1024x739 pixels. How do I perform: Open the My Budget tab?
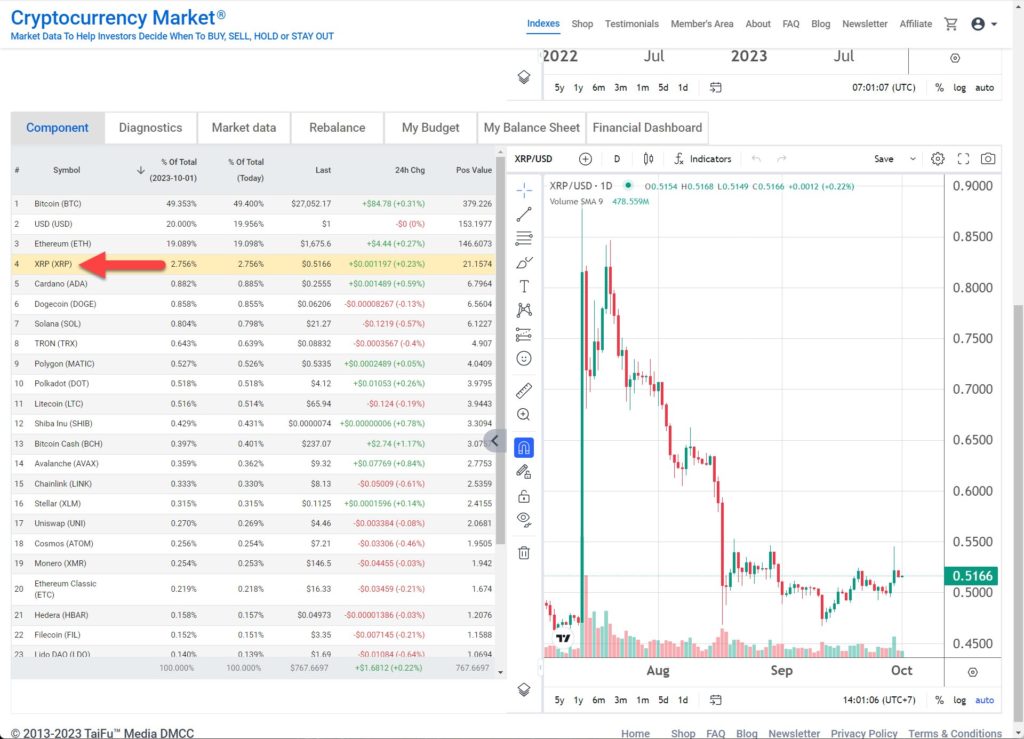(x=430, y=128)
